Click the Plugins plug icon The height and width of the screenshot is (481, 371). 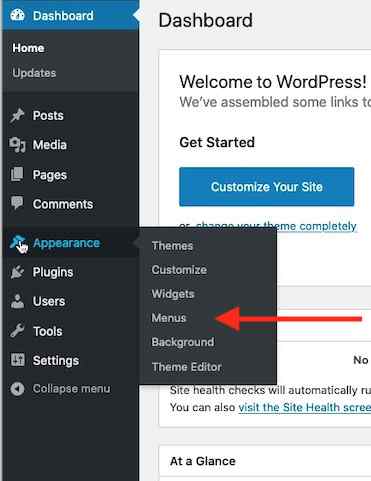(17, 272)
